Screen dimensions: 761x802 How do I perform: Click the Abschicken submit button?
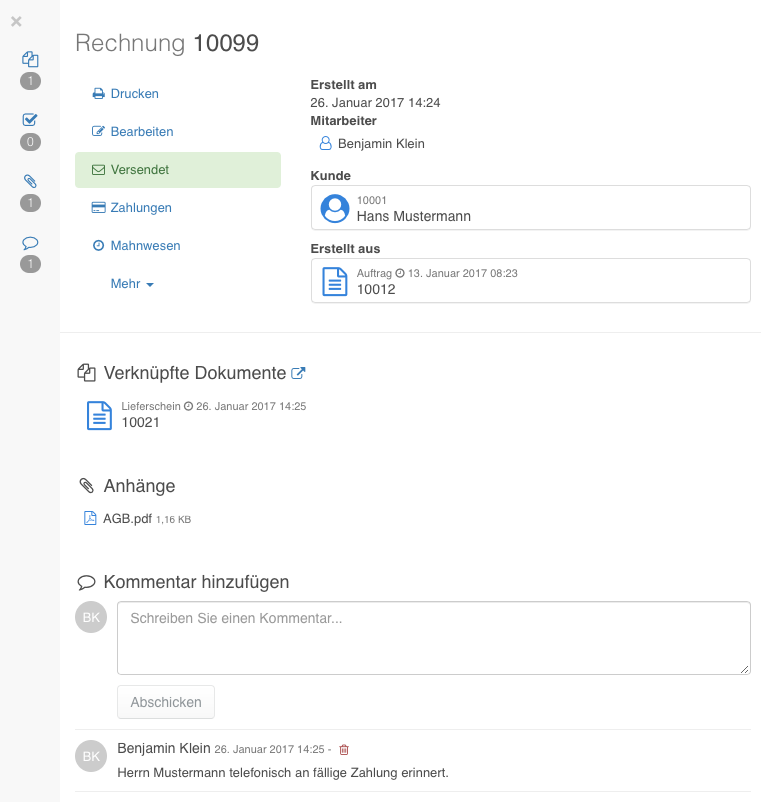(166, 702)
